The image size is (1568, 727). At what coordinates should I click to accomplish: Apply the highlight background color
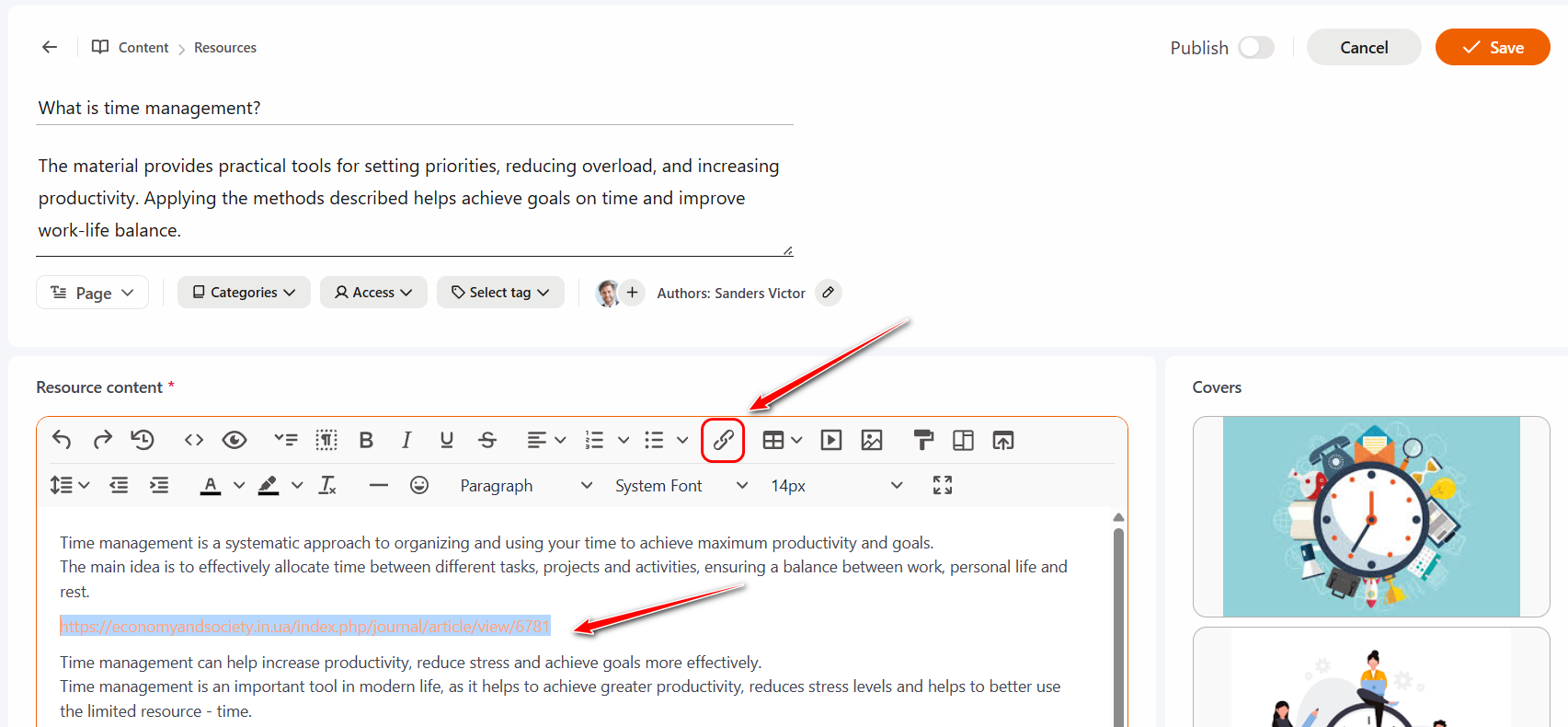tap(269, 485)
